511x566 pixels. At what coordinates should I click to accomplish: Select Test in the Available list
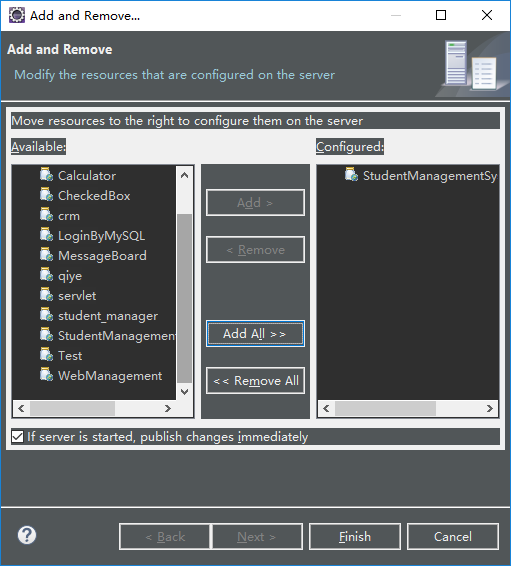70,356
